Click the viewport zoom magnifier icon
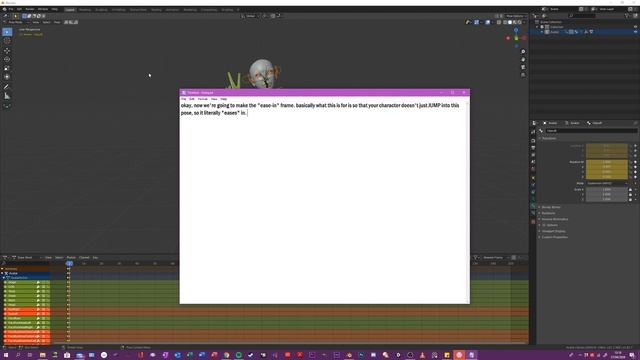Screen dimensions: 640x360 click(523, 52)
